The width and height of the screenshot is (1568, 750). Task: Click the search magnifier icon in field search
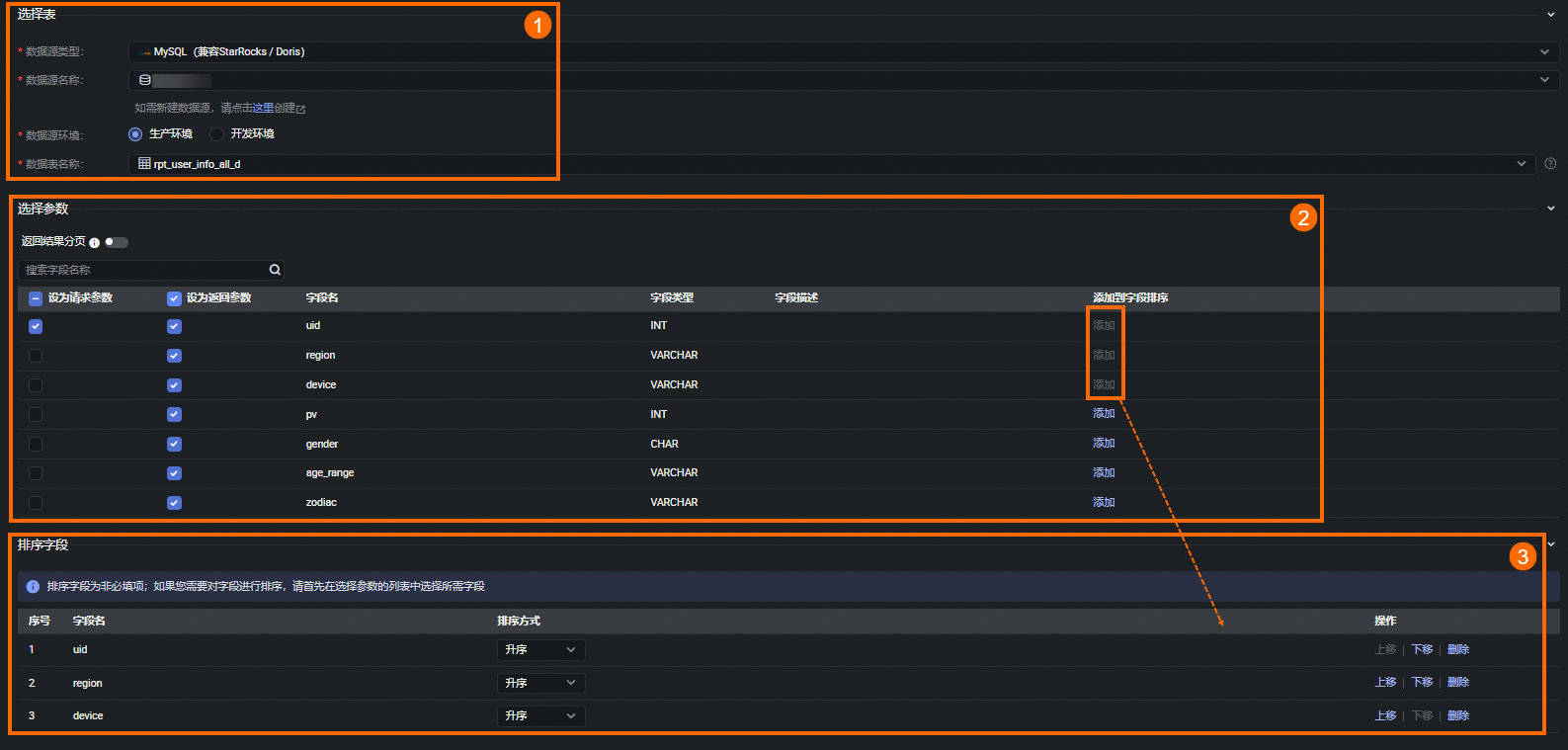275,270
